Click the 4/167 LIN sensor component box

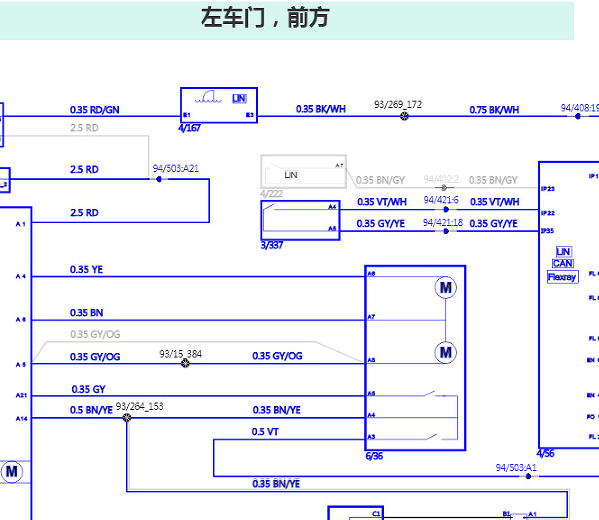[x=219, y=105]
